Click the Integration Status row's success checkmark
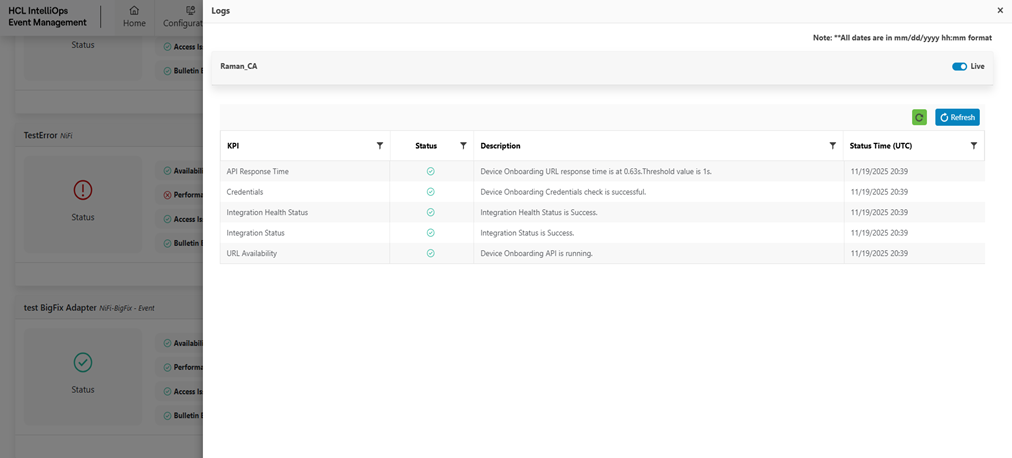The width and height of the screenshot is (1012, 458). click(431, 233)
